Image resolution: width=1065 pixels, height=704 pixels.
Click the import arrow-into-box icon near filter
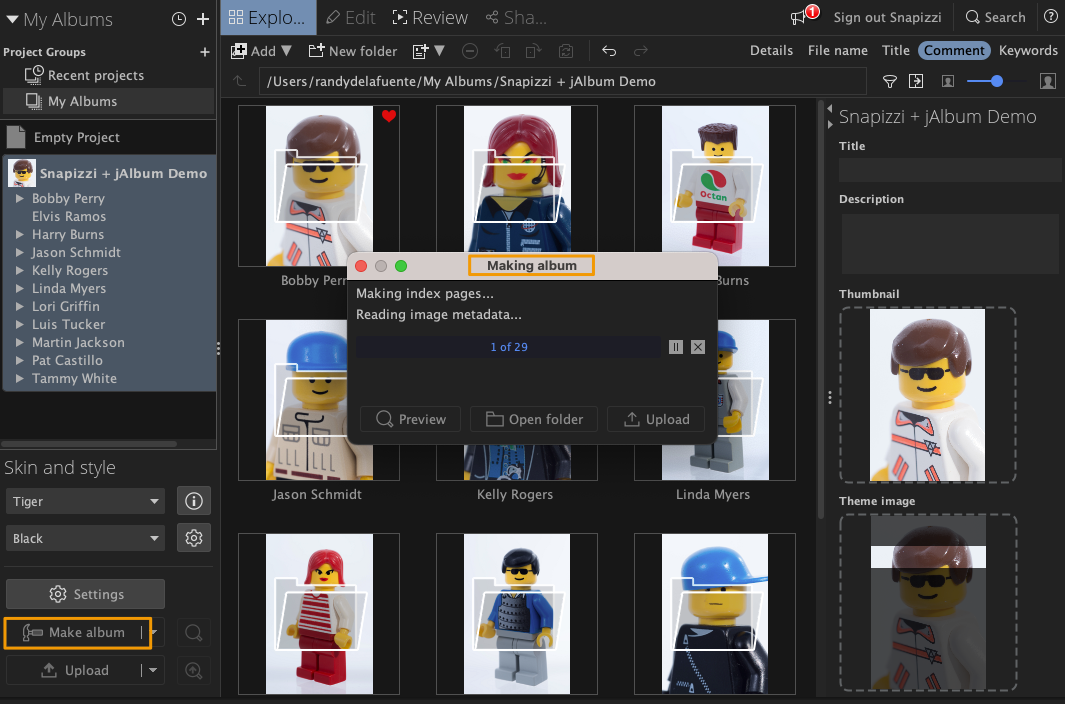pos(916,82)
